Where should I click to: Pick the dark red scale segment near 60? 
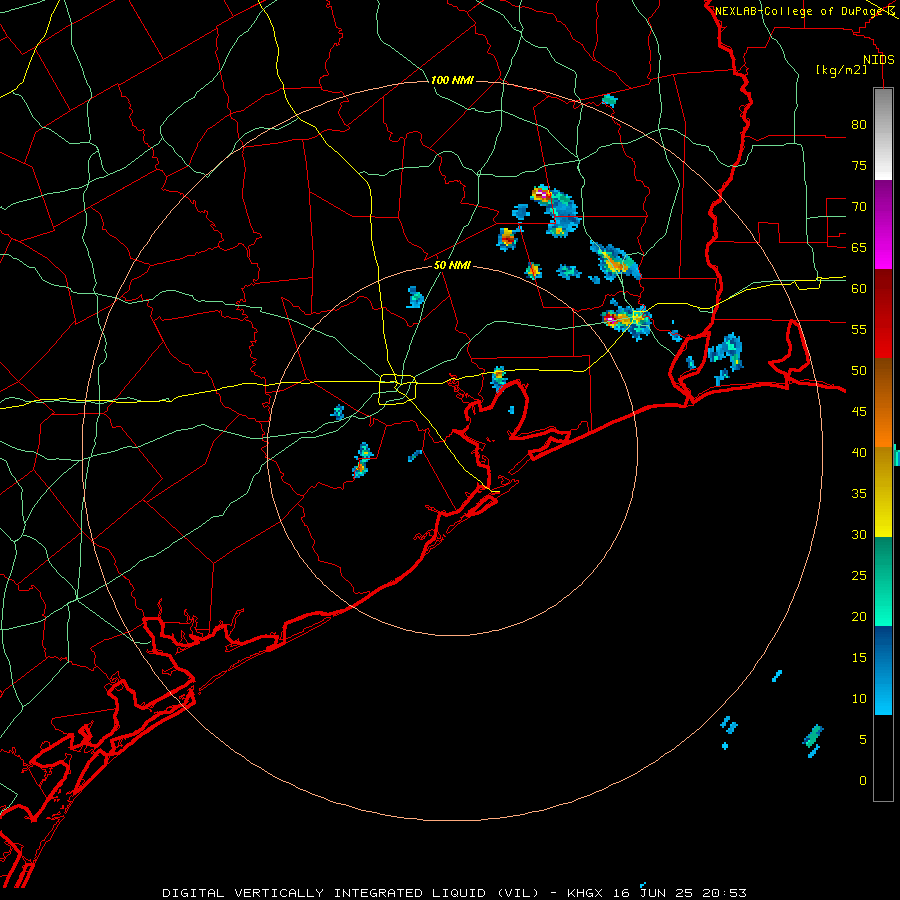click(883, 292)
